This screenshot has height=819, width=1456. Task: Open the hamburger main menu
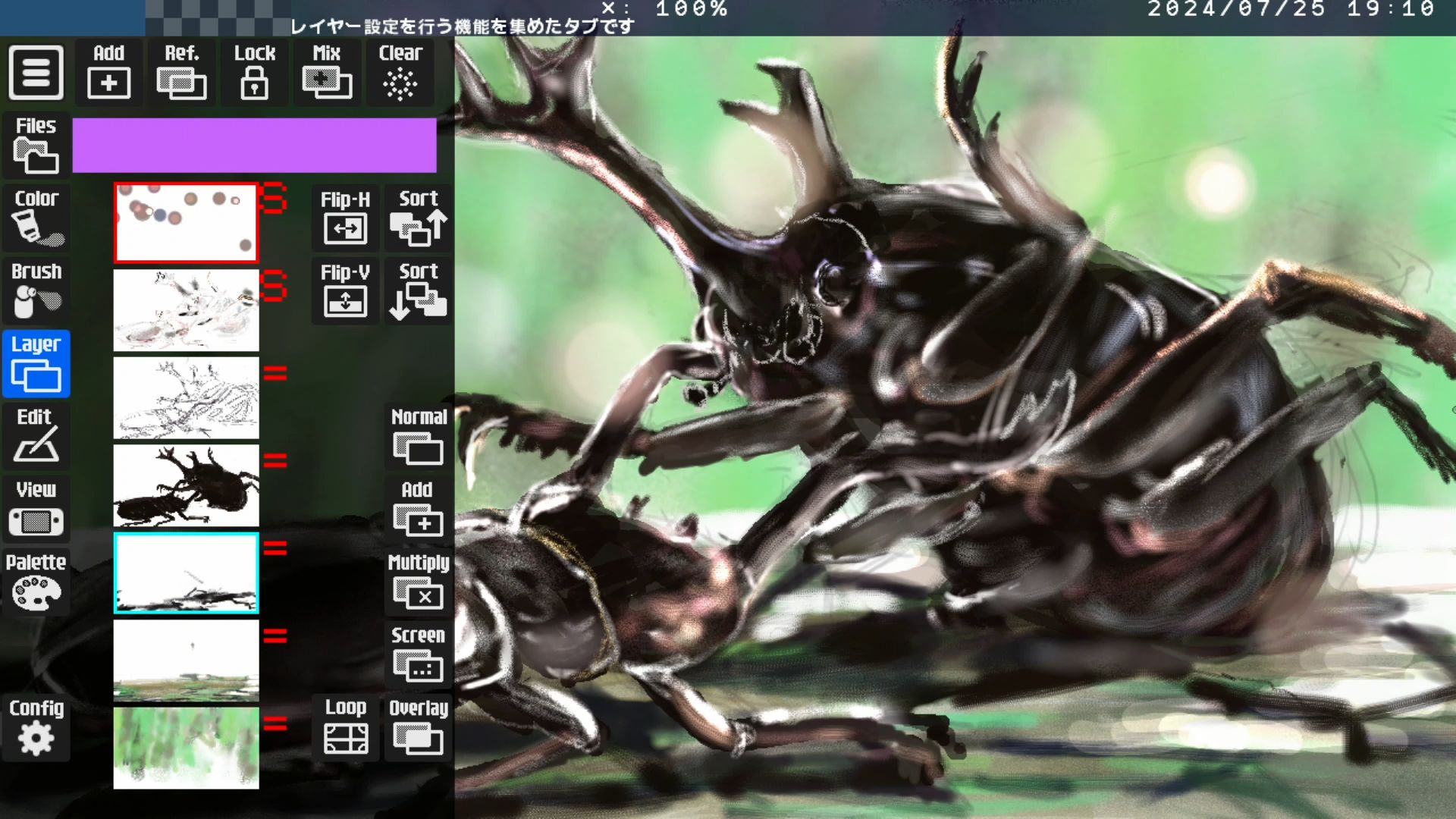[x=36, y=73]
